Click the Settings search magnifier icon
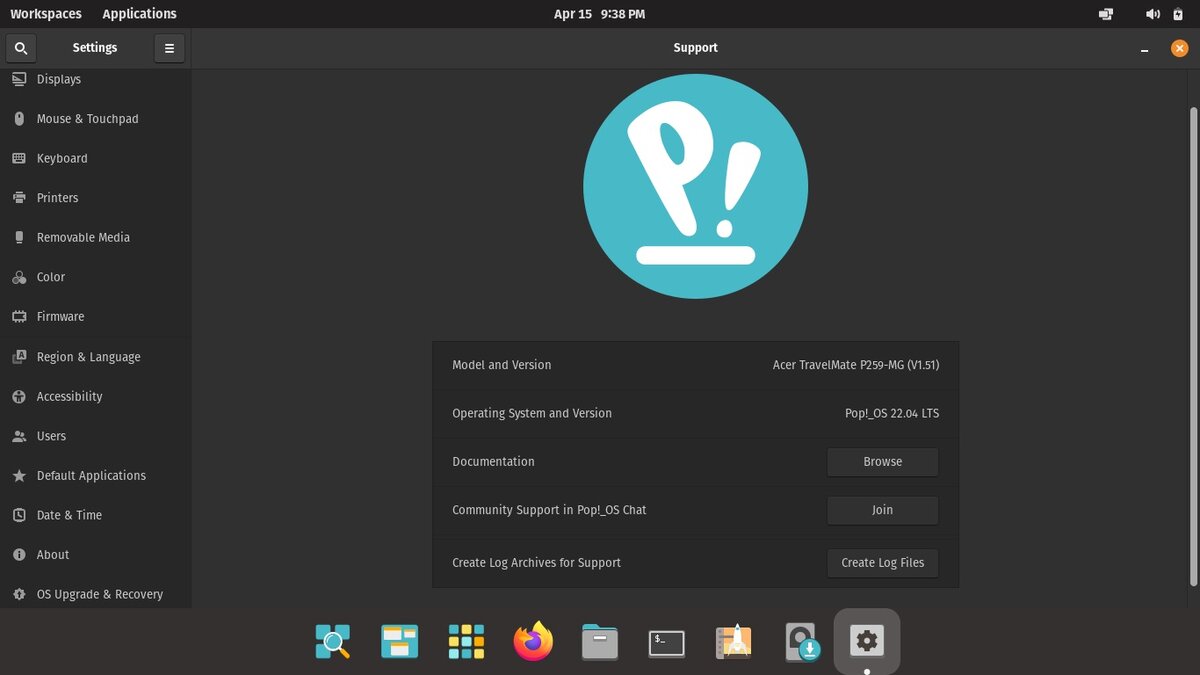1200x675 pixels. 21,48
